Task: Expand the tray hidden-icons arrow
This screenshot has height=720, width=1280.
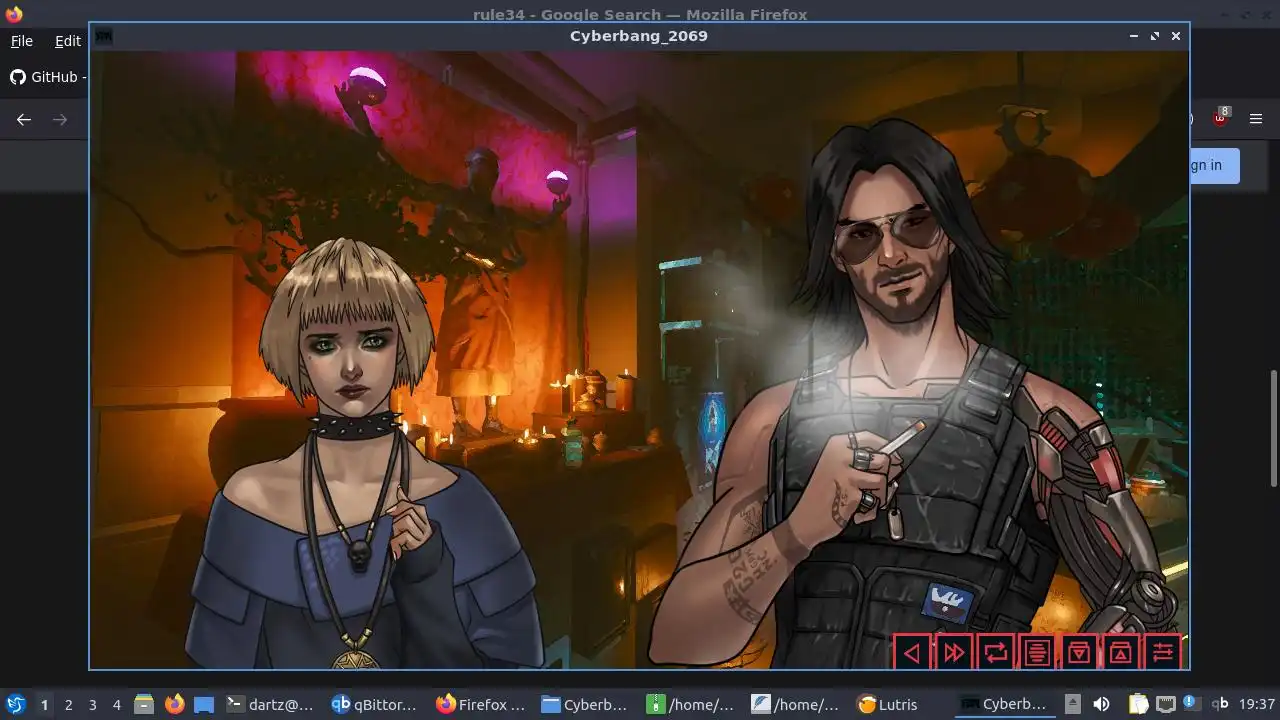Action: coord(1071,704)
